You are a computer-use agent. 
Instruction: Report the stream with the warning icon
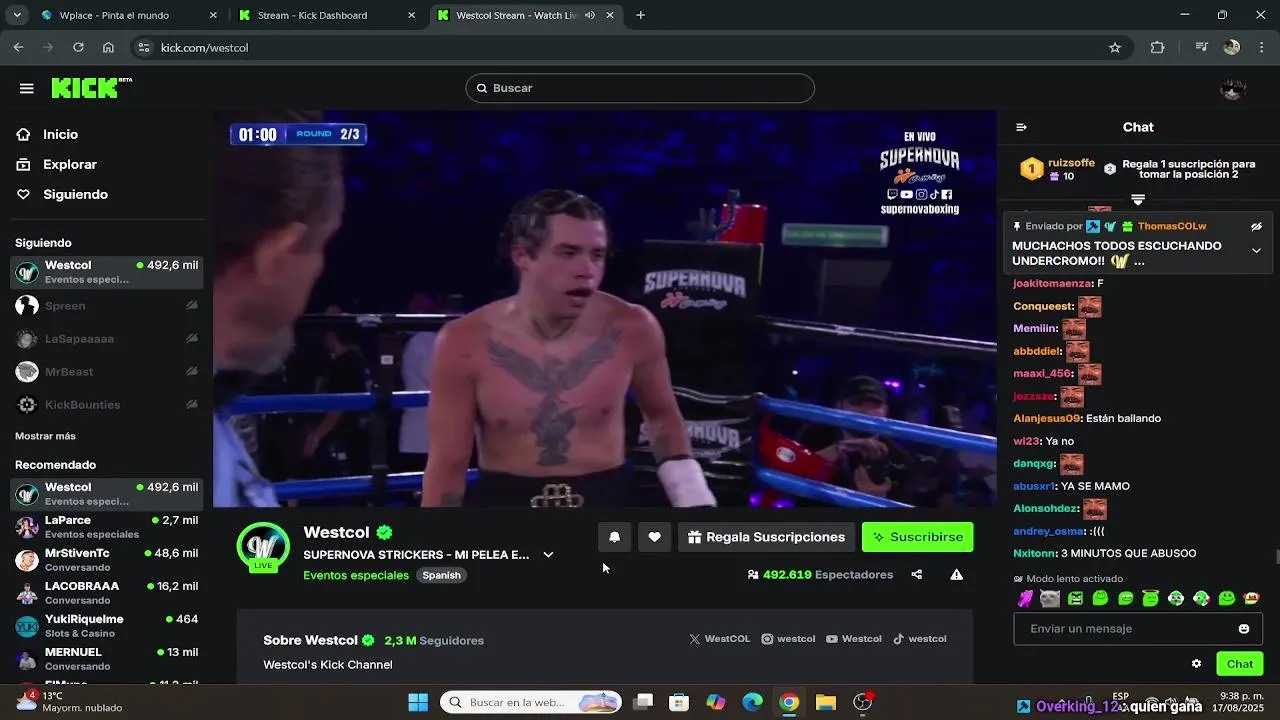(x=956, y=574)
